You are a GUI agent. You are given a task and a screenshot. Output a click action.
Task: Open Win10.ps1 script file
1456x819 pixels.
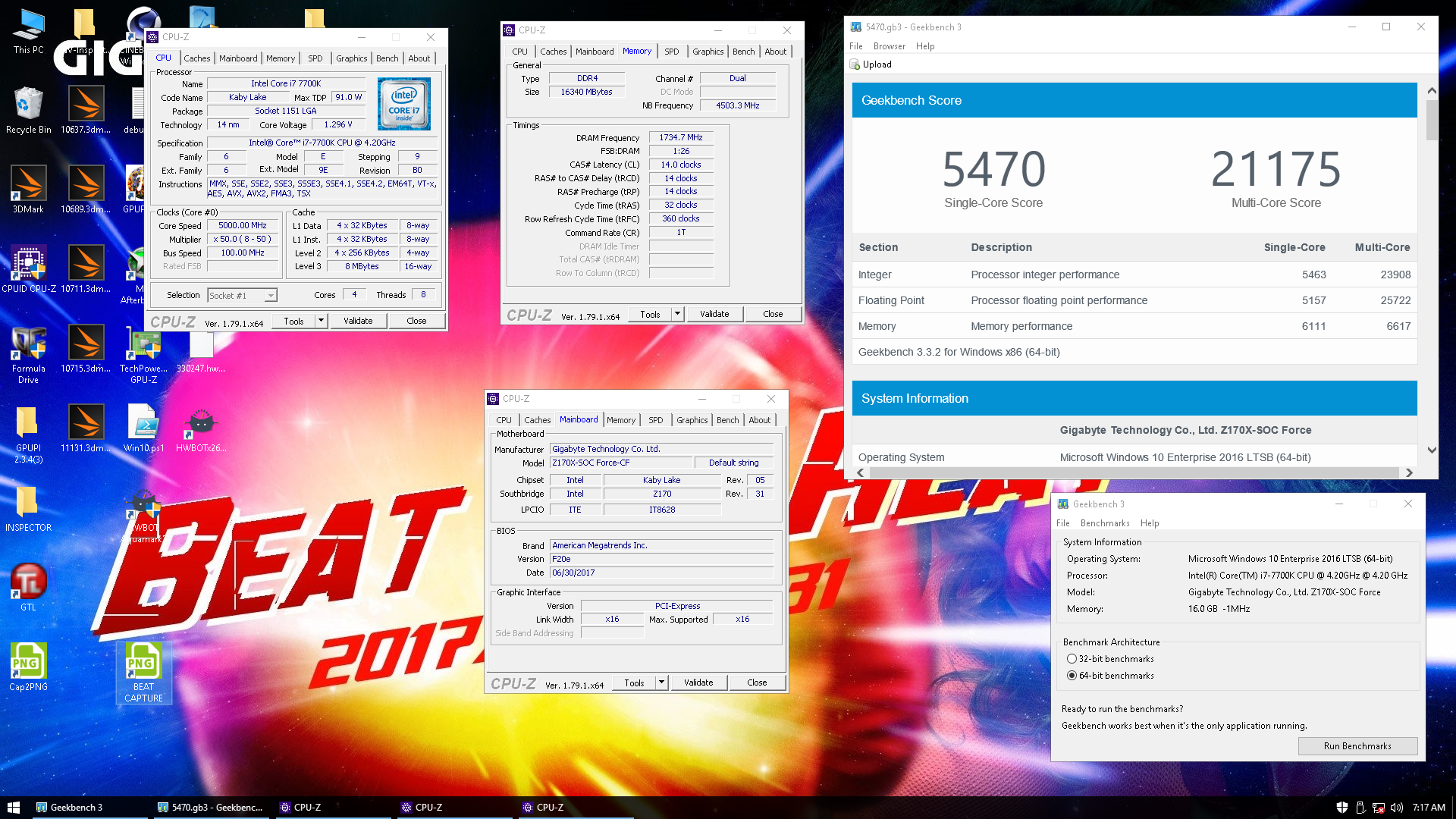tap(143, 428)
